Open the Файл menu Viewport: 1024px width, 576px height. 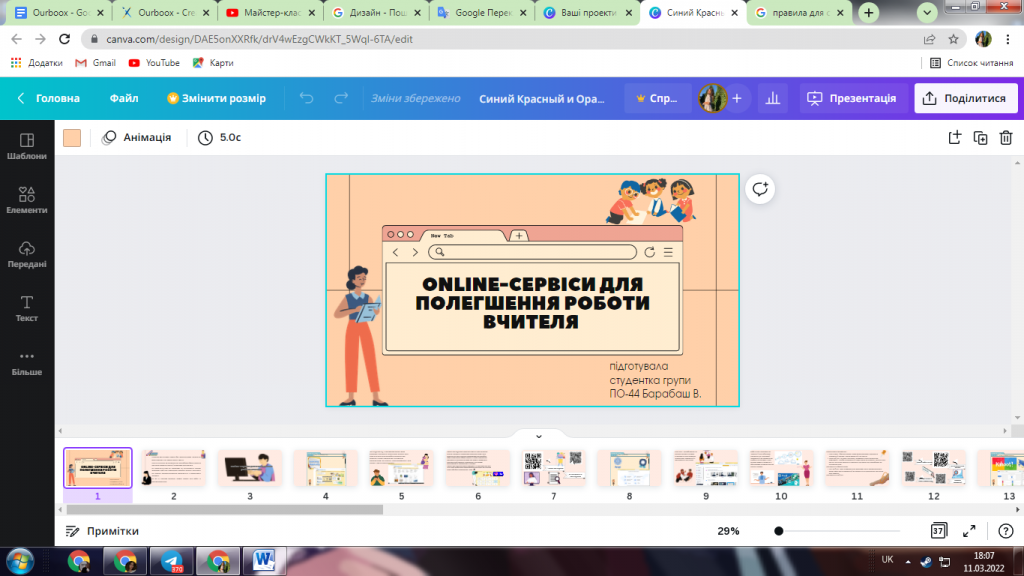point(124,98)
